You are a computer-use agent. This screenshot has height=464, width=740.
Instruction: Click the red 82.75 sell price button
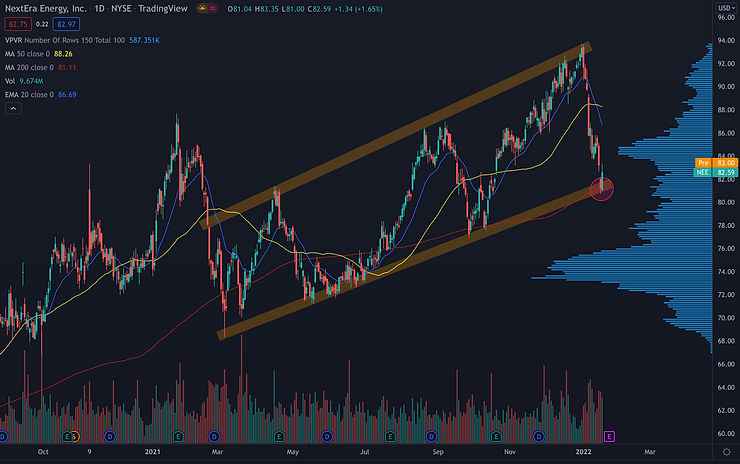point(18,24)
